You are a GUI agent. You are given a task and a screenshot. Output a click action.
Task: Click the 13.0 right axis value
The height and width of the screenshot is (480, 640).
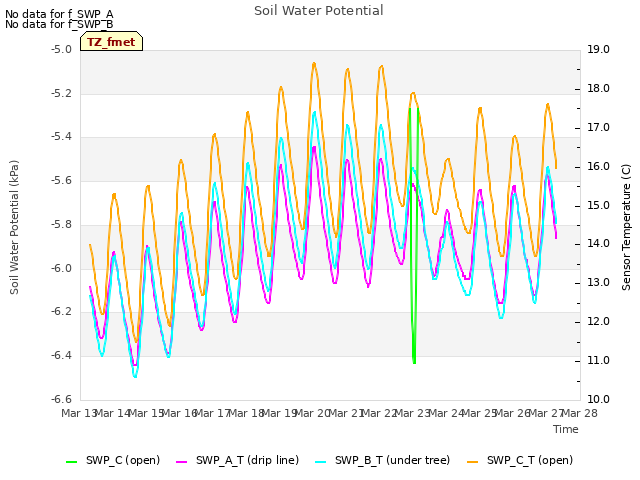pyautogui.click(x=598, y=282)
